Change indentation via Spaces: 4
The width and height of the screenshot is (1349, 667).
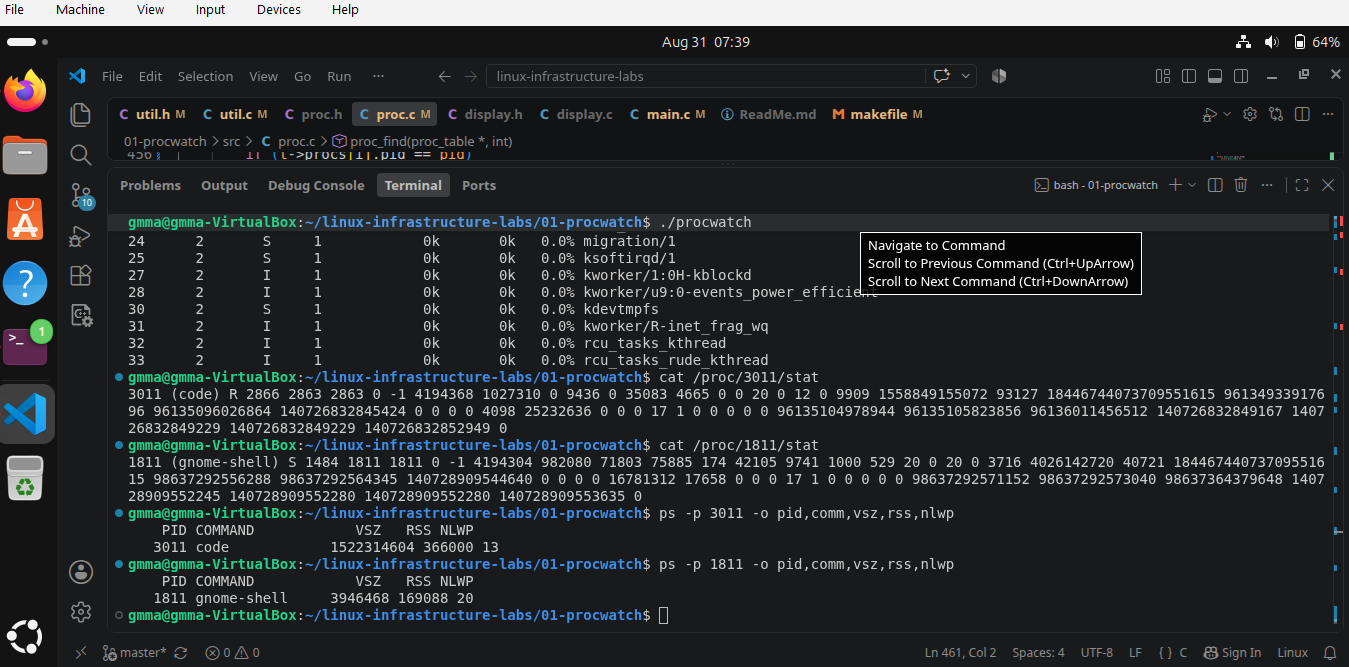tap(1038, 653)
